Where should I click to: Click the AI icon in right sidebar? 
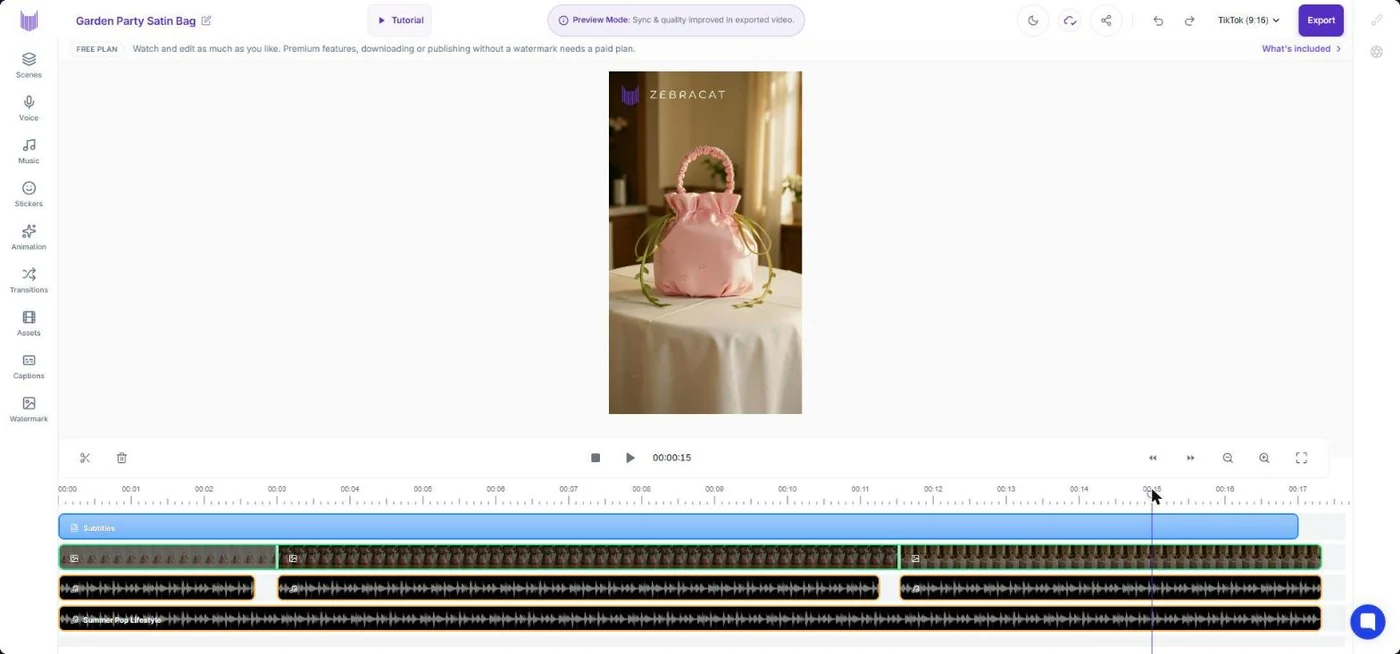click(1377, 52)
